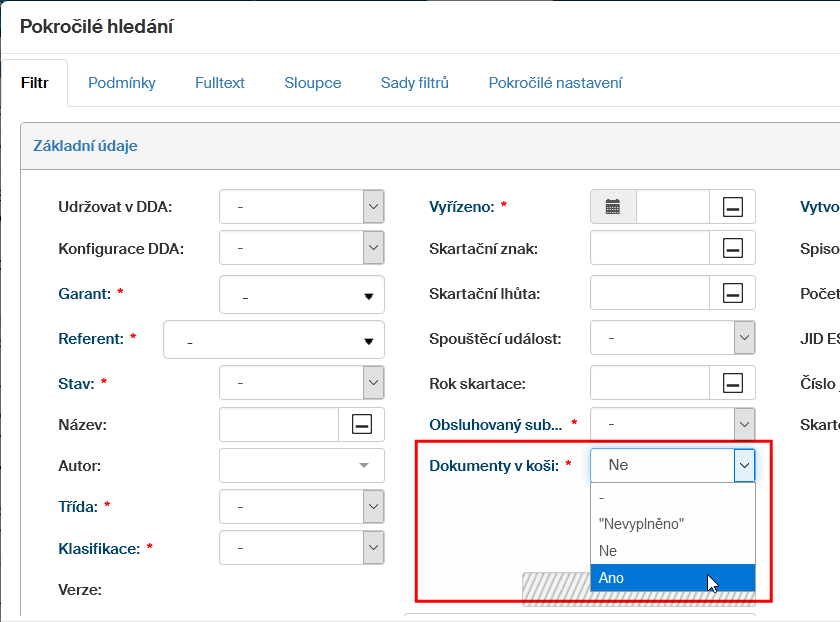Viewport: 840px width, 622px height.
Task: Switch to the Podmínky tab
Action: pos(122,83)
